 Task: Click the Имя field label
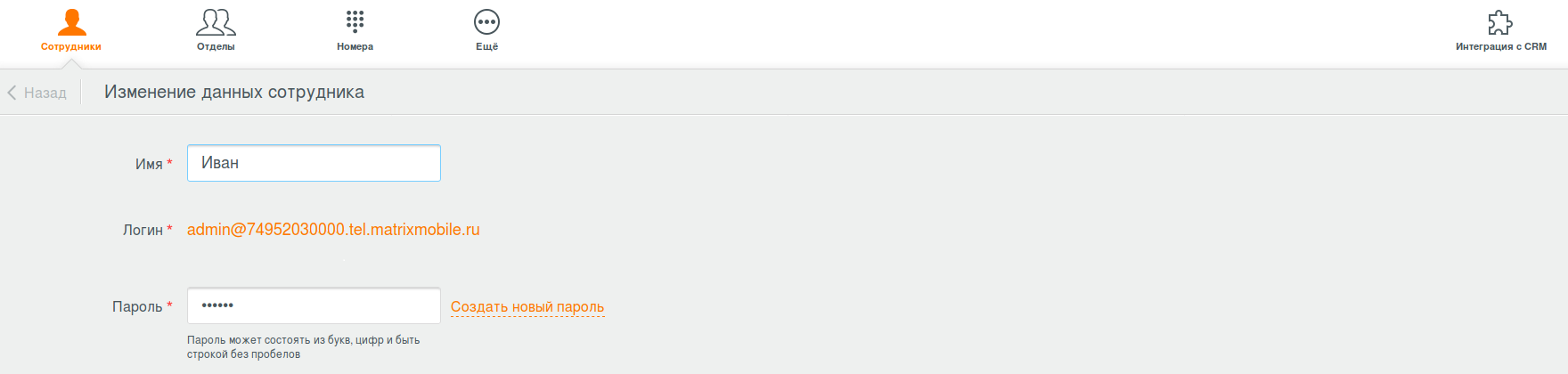[x=149, y=165]
